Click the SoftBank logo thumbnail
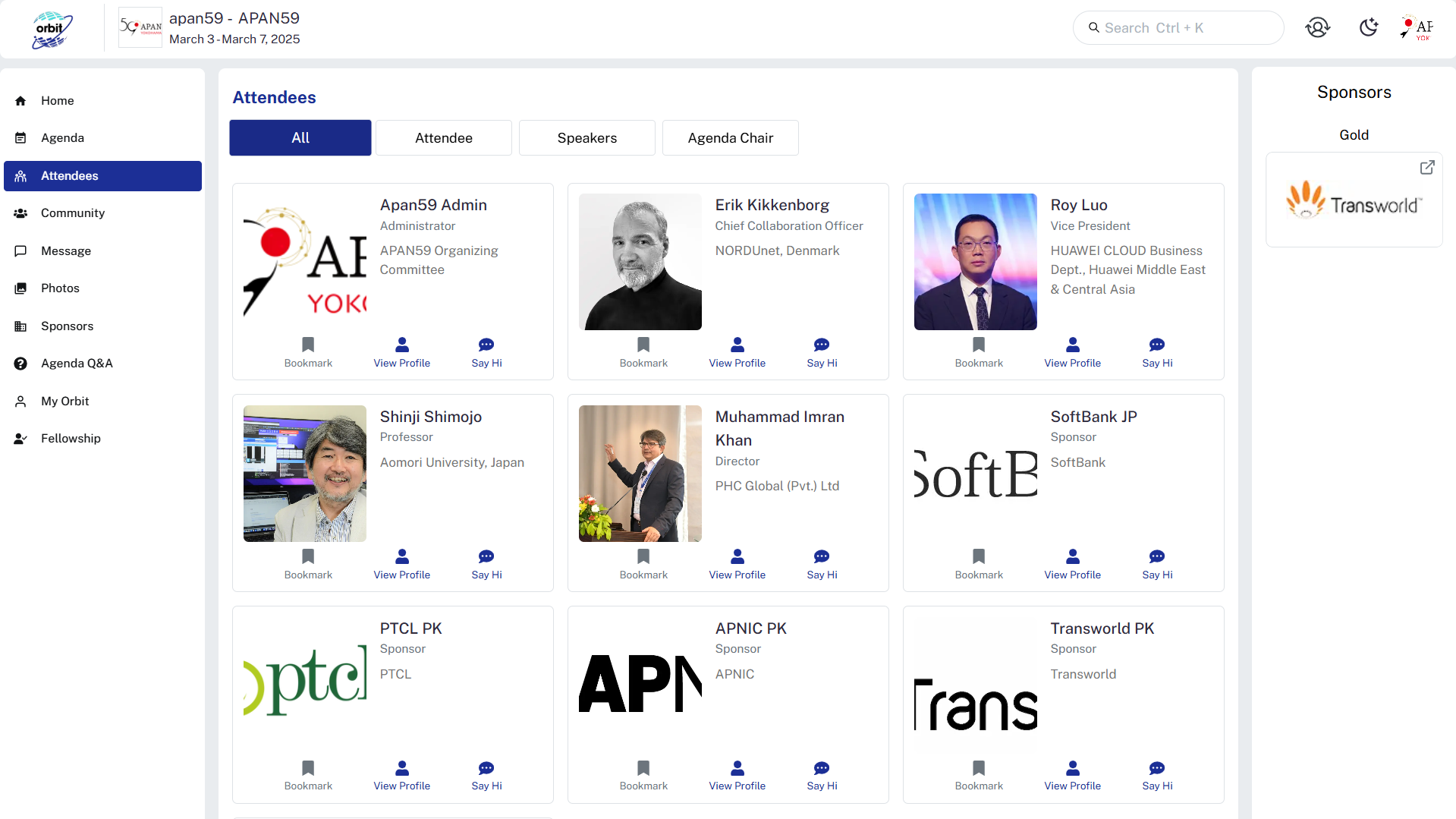 (x=976, y=474)
